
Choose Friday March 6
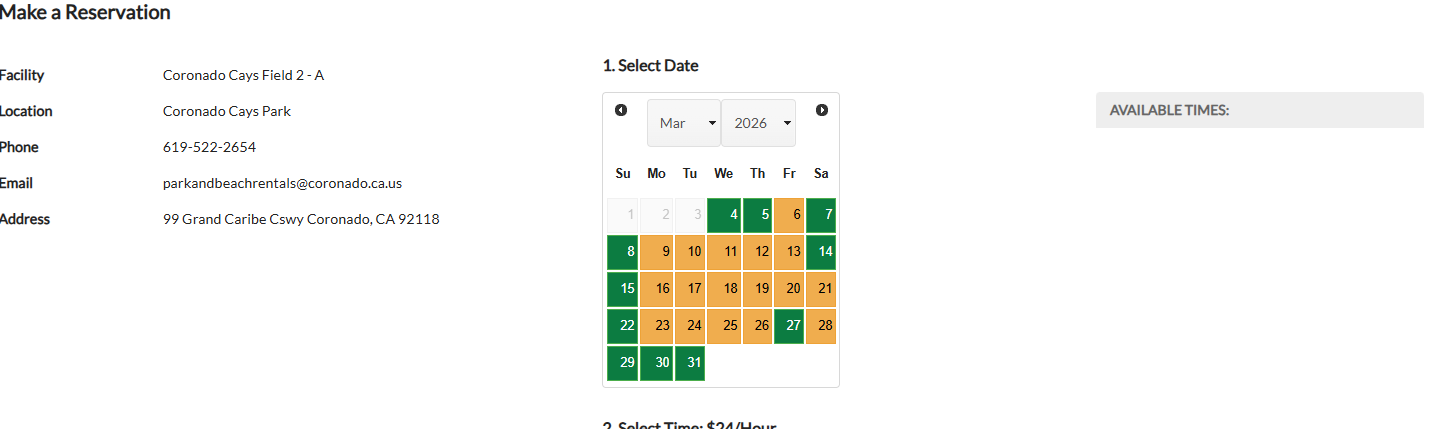[789, 215]
